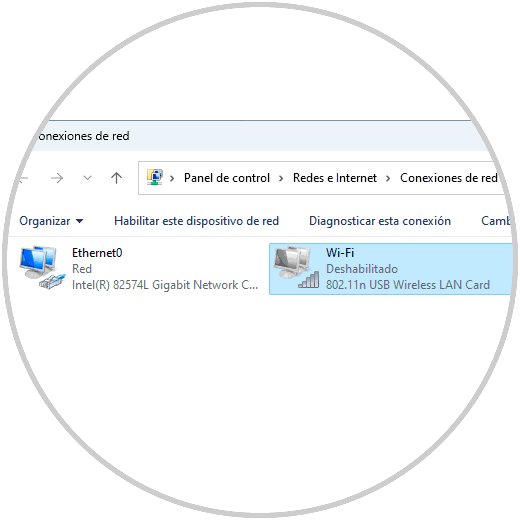
Task: Select the Intel(R) 82574L Gigabit Network text
Action: [x=165, y=285]
